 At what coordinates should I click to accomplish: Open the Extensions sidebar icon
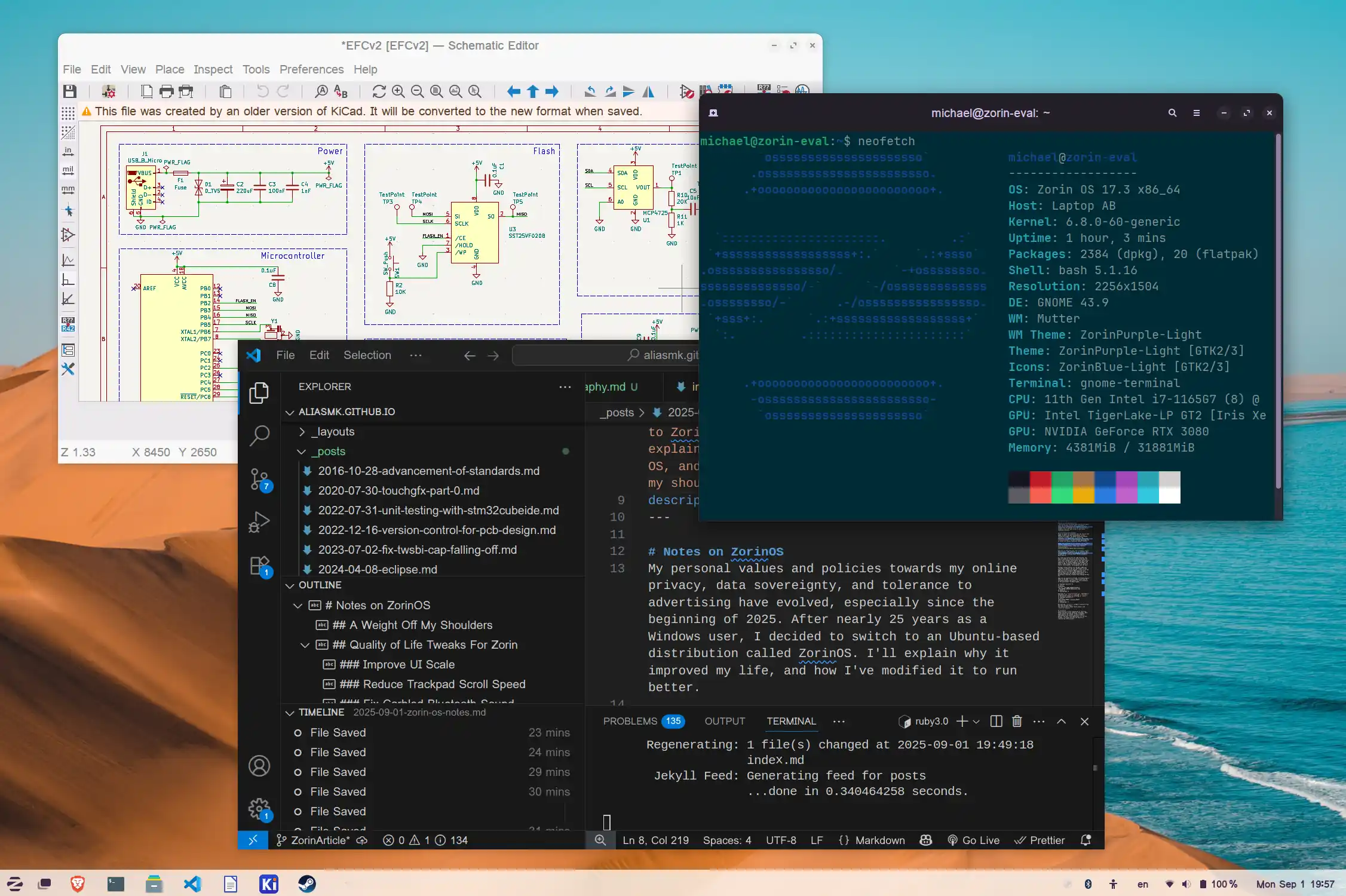click(260, 565)
